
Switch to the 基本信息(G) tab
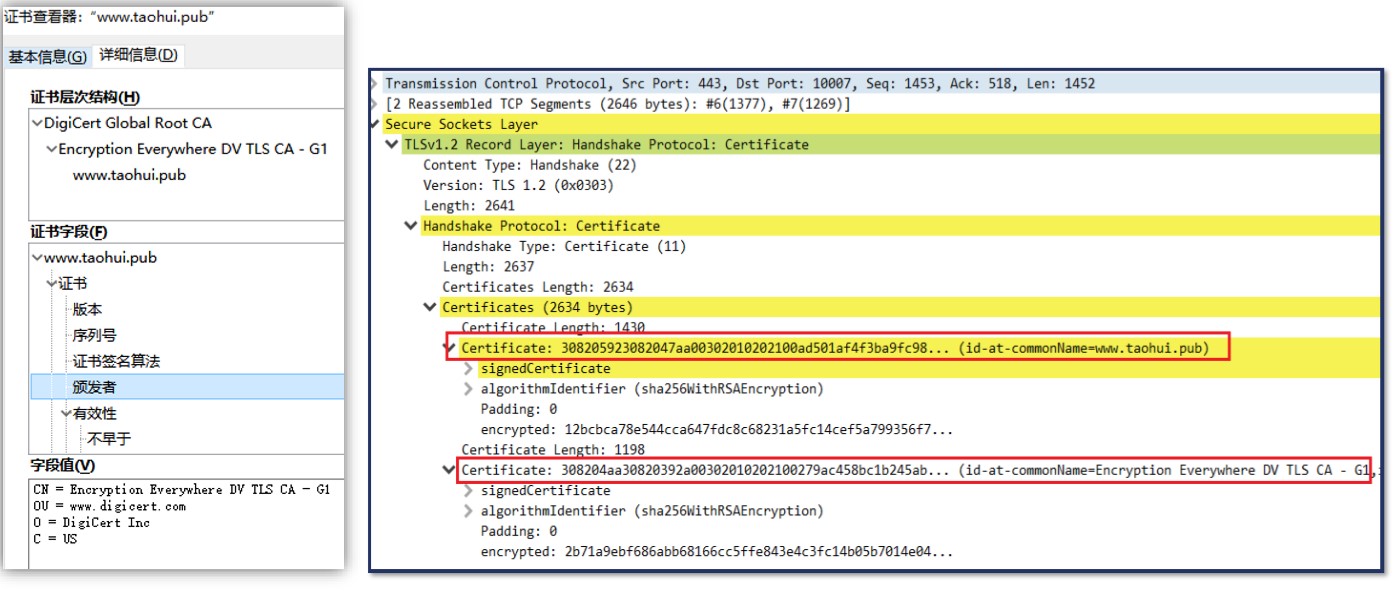click(47, 57)
